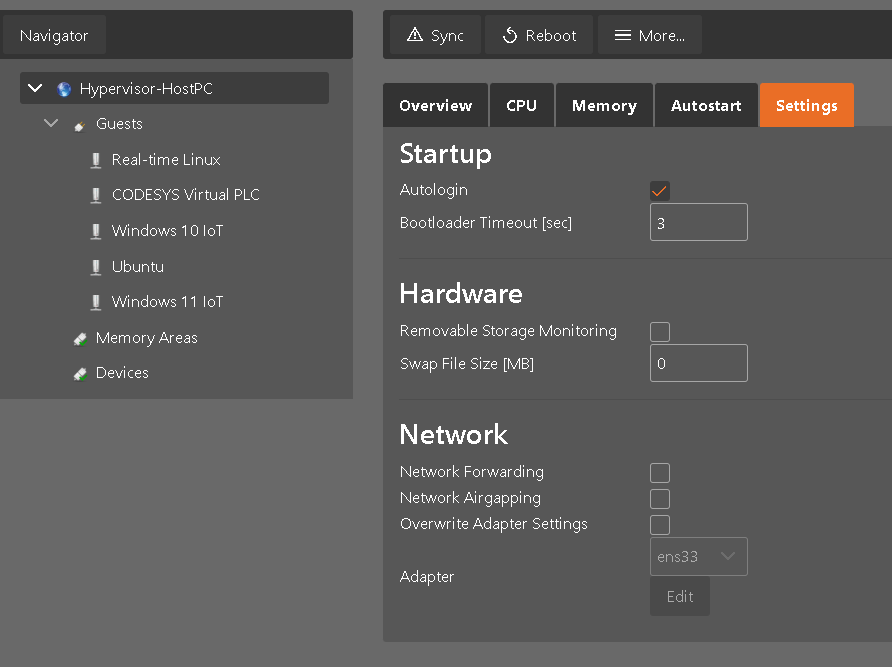The height and width of the screenshot is (667, 892).
Task: Switch to the CPU tab
Action: tap(521, 104)
